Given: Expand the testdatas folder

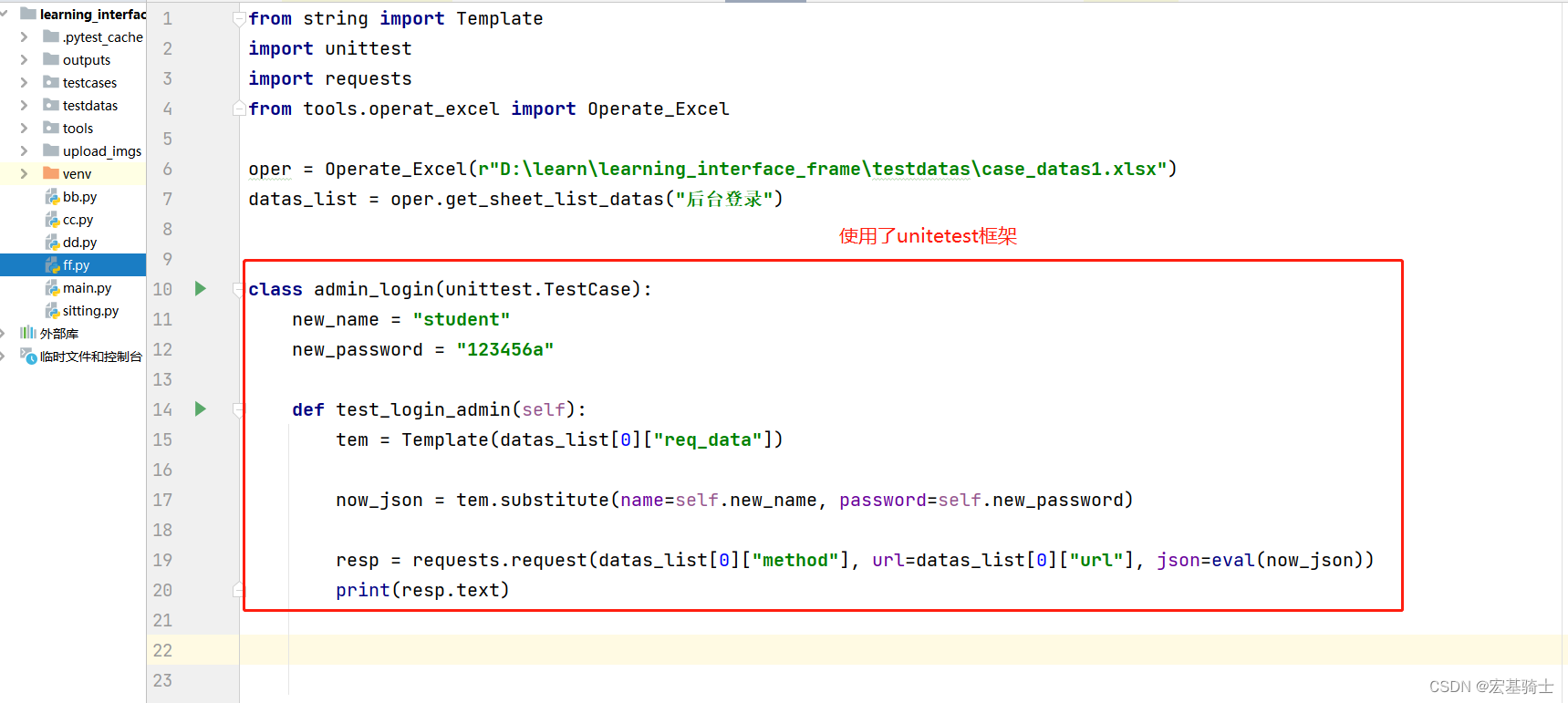Looking at the screenshot, I should click(x=25, y=106).
